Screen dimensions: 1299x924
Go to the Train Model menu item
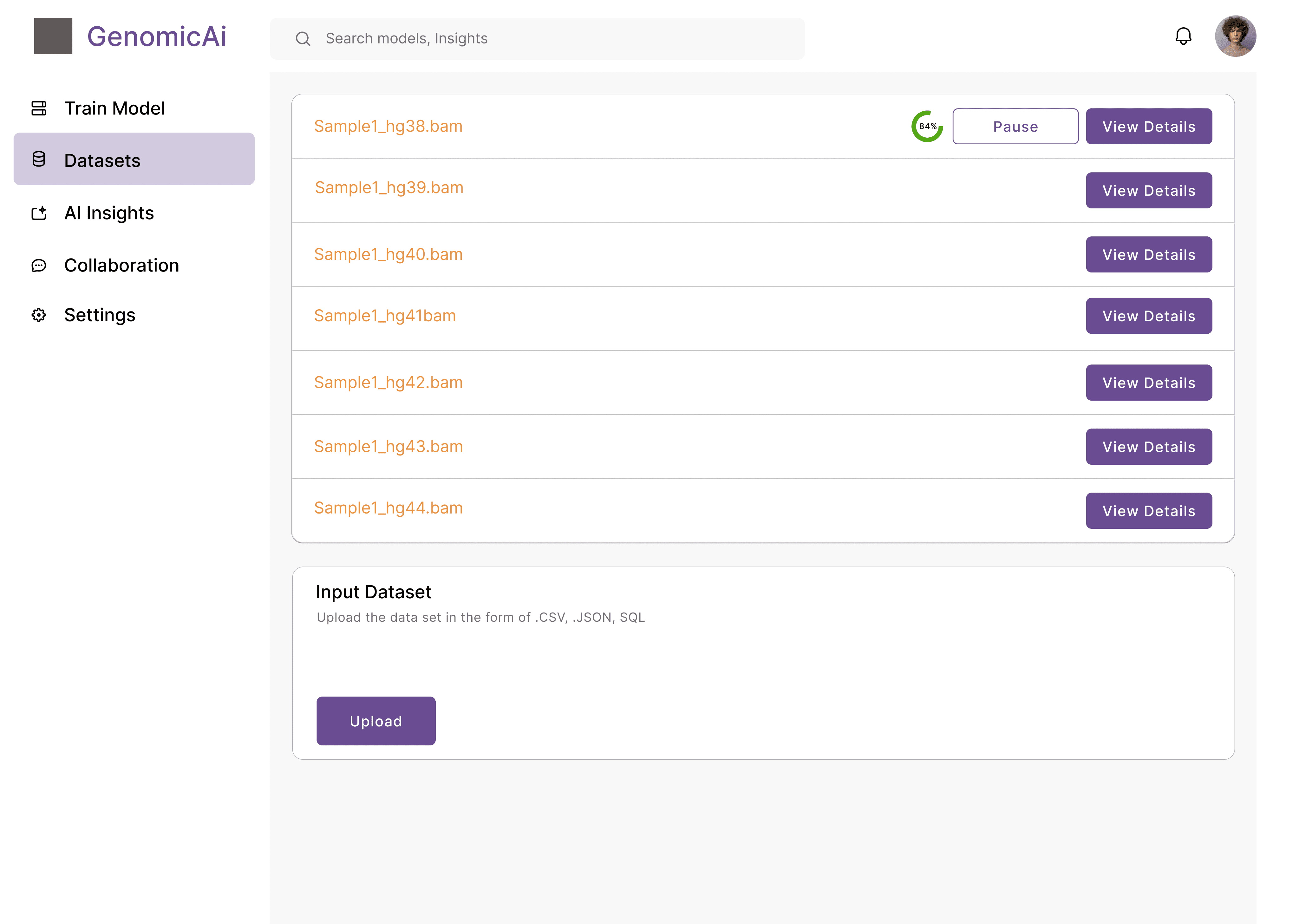(x=114, y=108)
